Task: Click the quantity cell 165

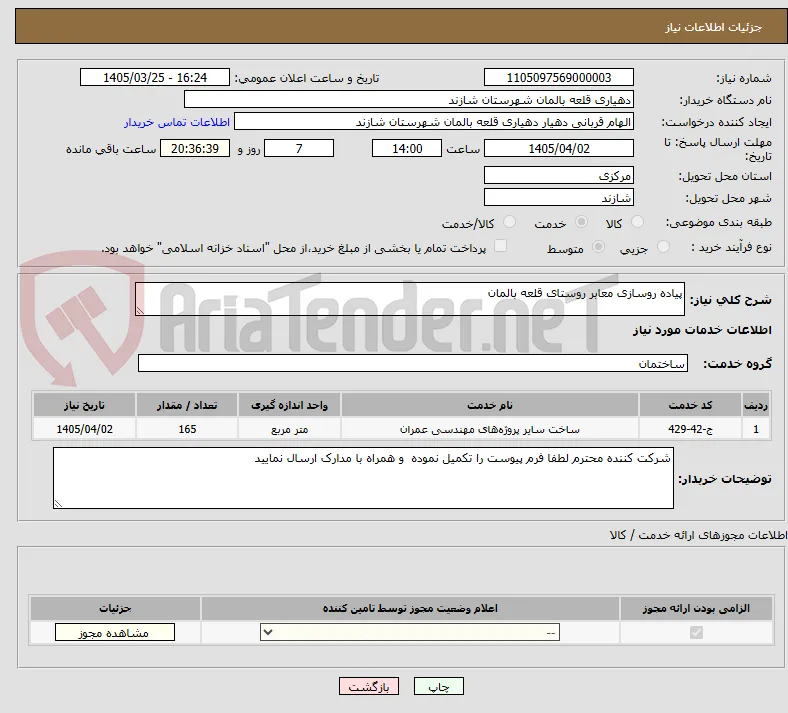Action: pos(187,429)
